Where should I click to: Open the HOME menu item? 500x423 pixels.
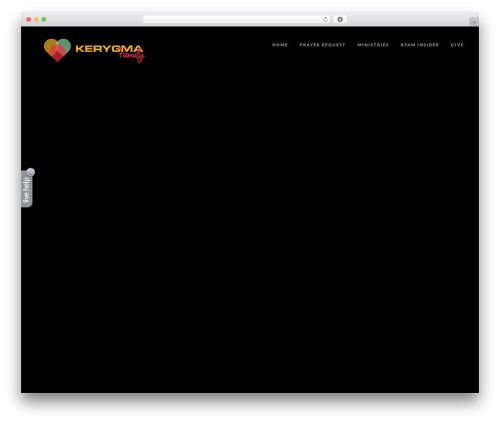pyautogui.click(x=280, y=45)
